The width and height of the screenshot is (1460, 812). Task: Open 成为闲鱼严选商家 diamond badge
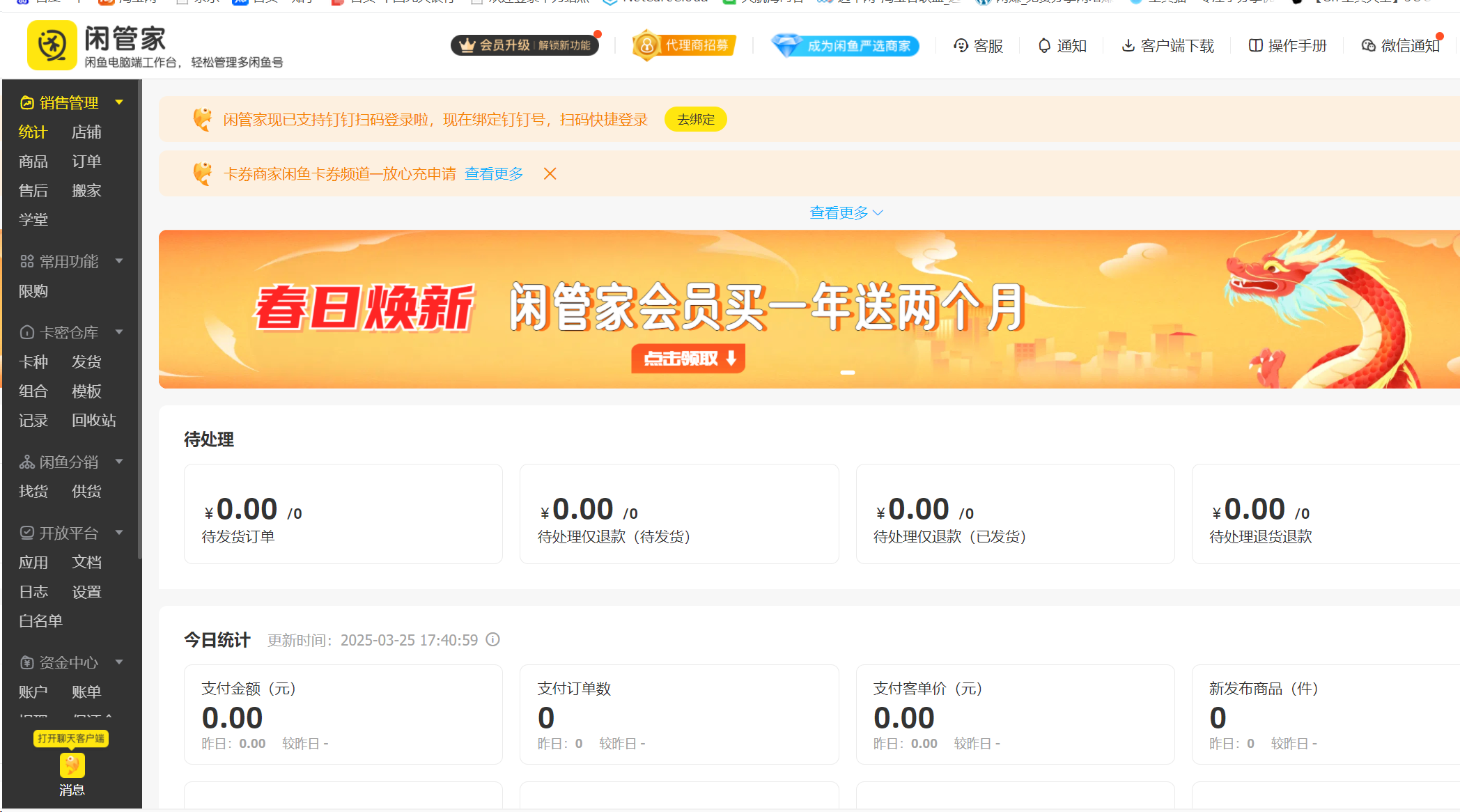(x=846, y=46)
